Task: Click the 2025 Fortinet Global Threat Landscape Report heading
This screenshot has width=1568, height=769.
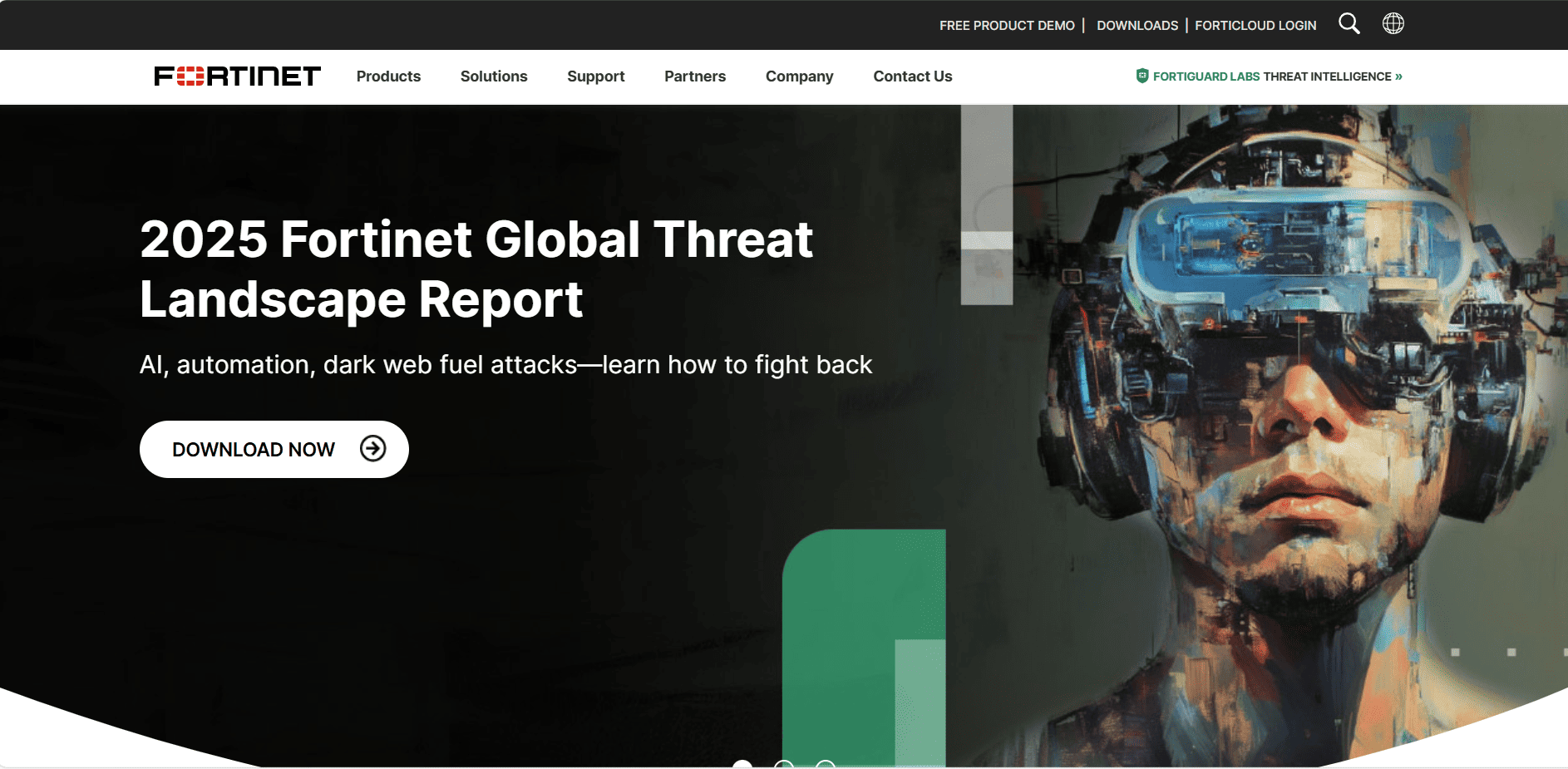Action: pyautogui.click(x=476, y=269)
